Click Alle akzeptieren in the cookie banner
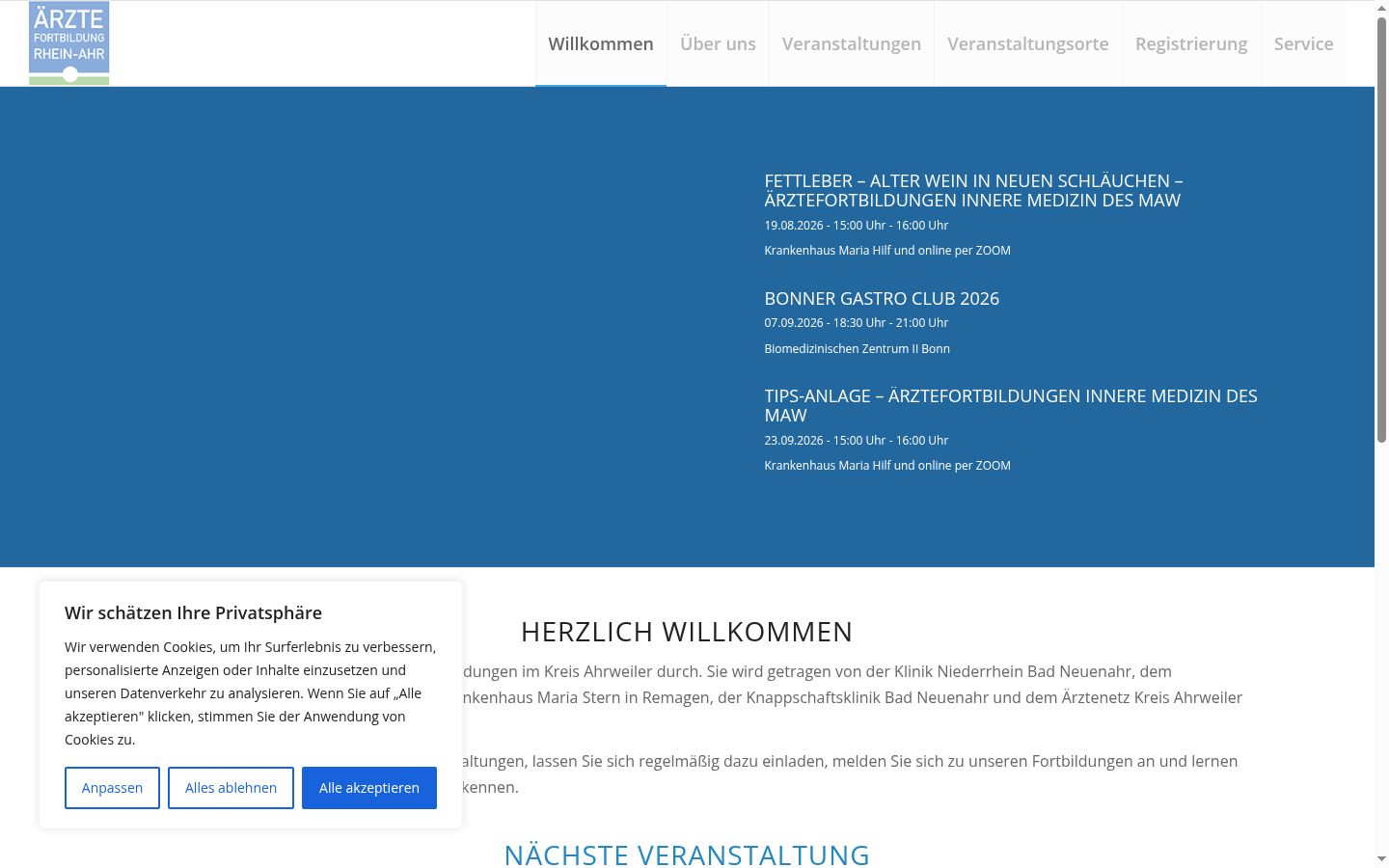The height and width of the screenshot is (868, 1389). [x=369, y=788]
